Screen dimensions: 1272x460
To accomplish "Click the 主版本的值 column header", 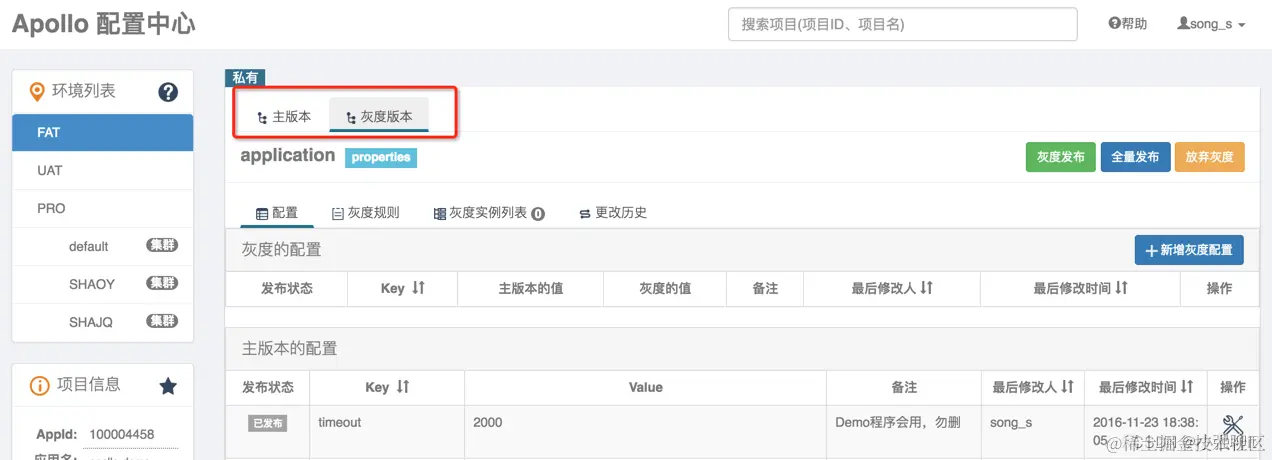I will tap(531, 288).
